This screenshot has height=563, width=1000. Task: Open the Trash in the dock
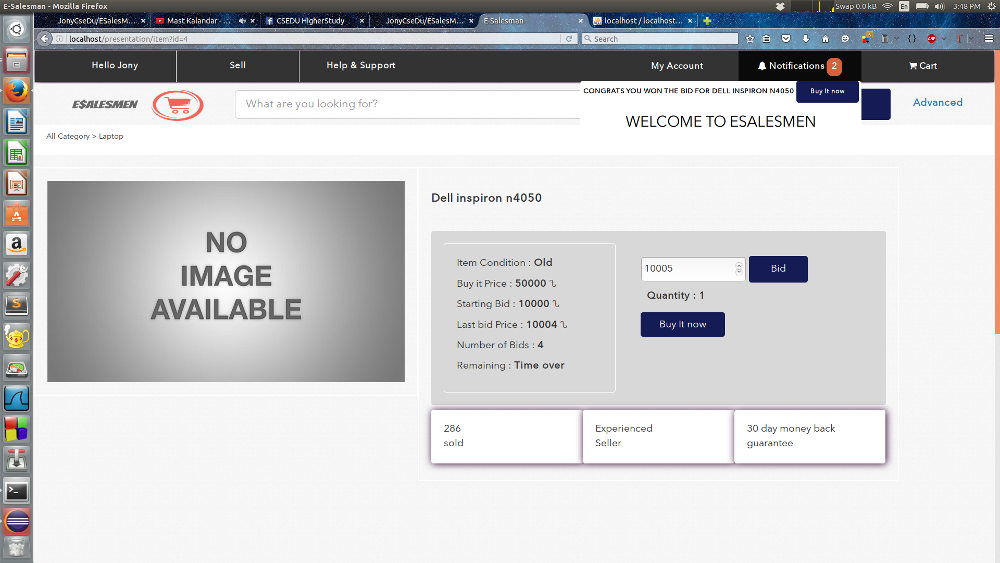[17, 548]
